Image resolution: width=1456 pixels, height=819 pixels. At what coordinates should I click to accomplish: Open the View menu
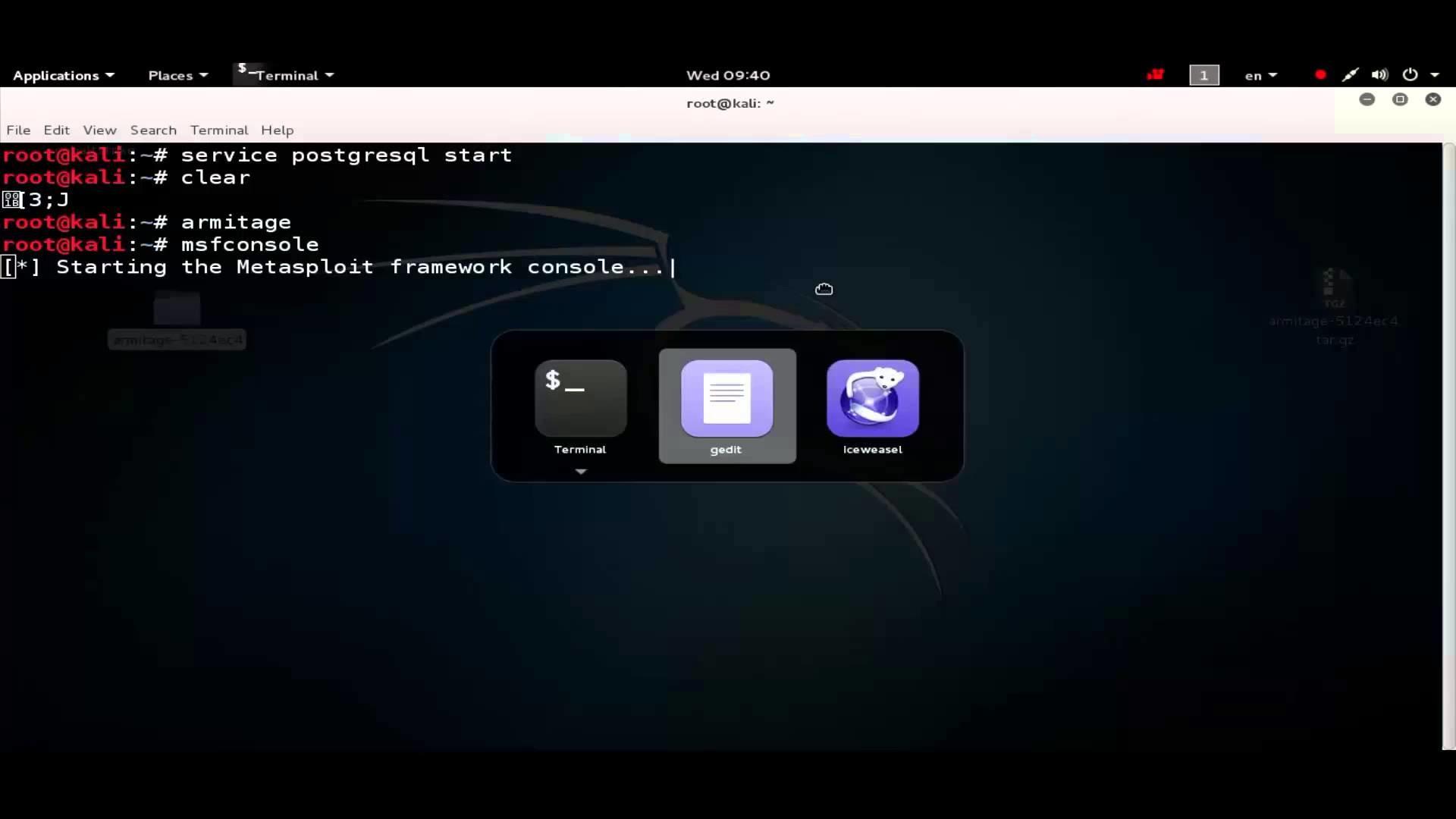[x=99, y=130]
